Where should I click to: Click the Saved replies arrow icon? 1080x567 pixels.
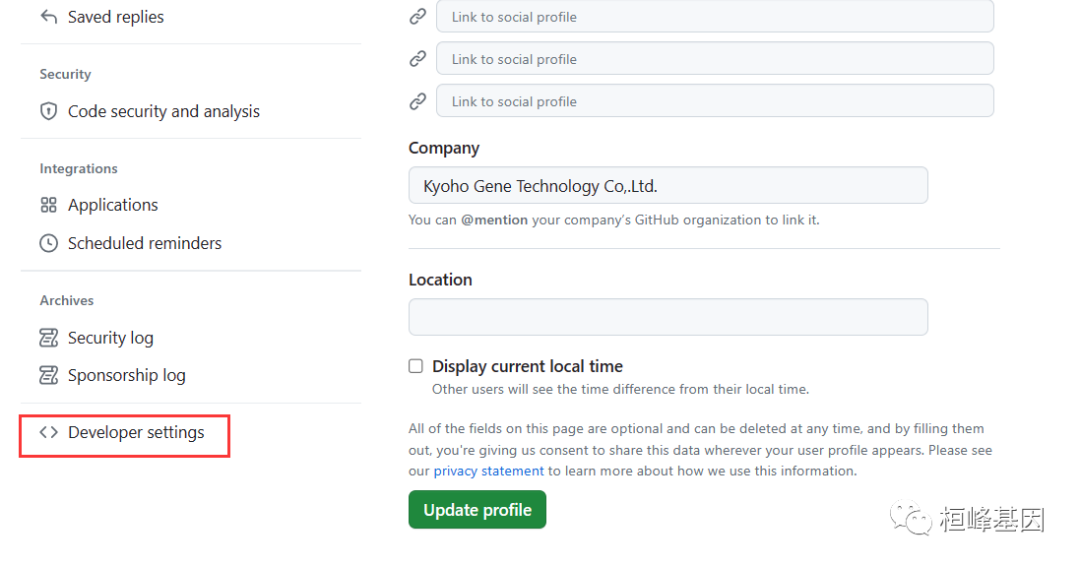click(x=48, y=17)
